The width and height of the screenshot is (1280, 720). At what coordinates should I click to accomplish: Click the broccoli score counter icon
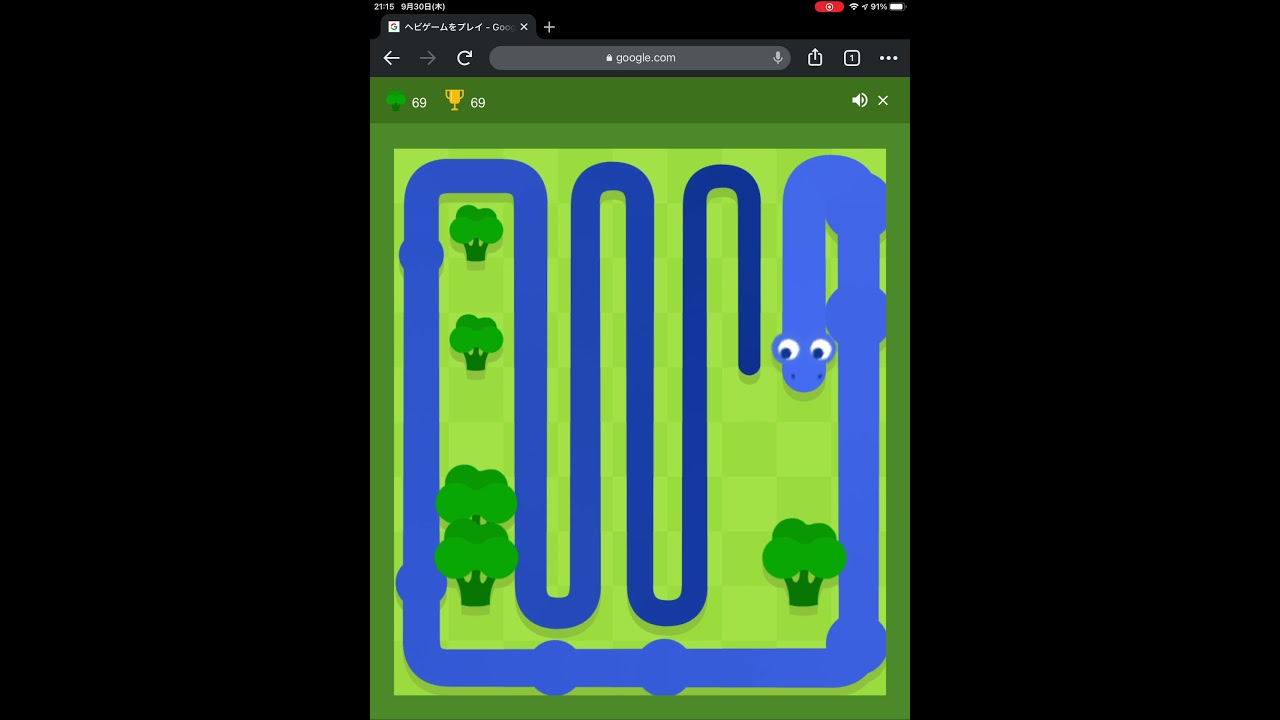(x=396, y=100)
